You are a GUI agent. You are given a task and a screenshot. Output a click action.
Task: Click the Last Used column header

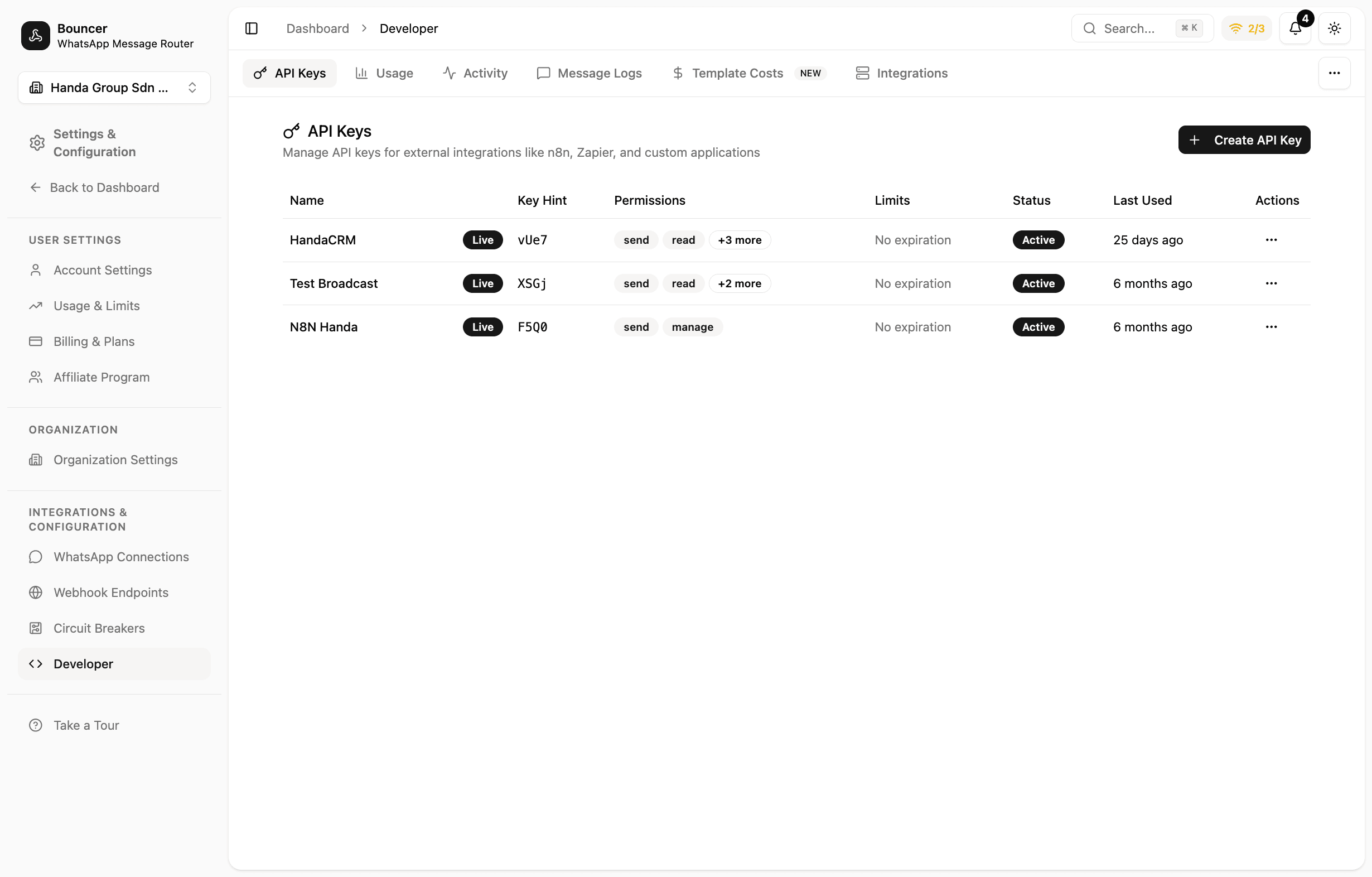click(1142, 200)
